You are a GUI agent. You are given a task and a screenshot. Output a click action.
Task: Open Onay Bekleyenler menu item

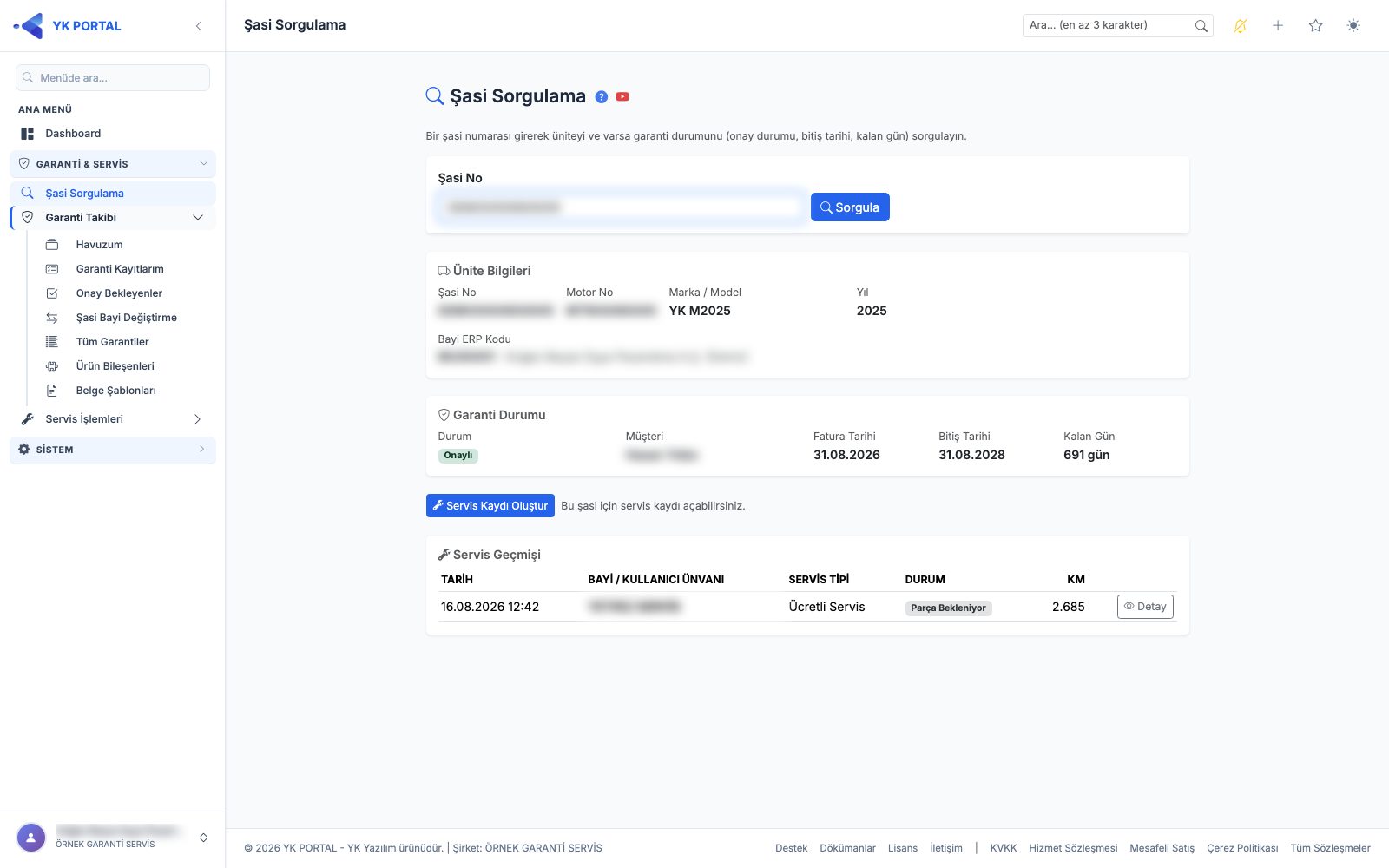(119, 293)
